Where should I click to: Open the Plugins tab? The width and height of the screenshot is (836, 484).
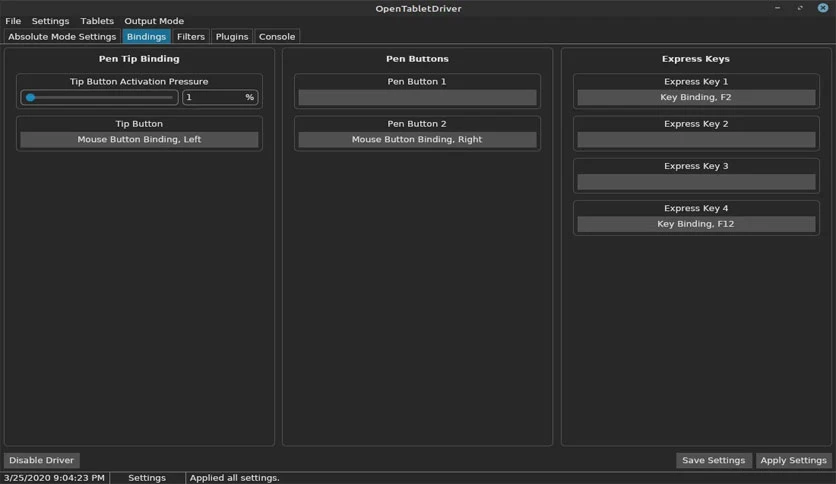(x=232, y=36)
